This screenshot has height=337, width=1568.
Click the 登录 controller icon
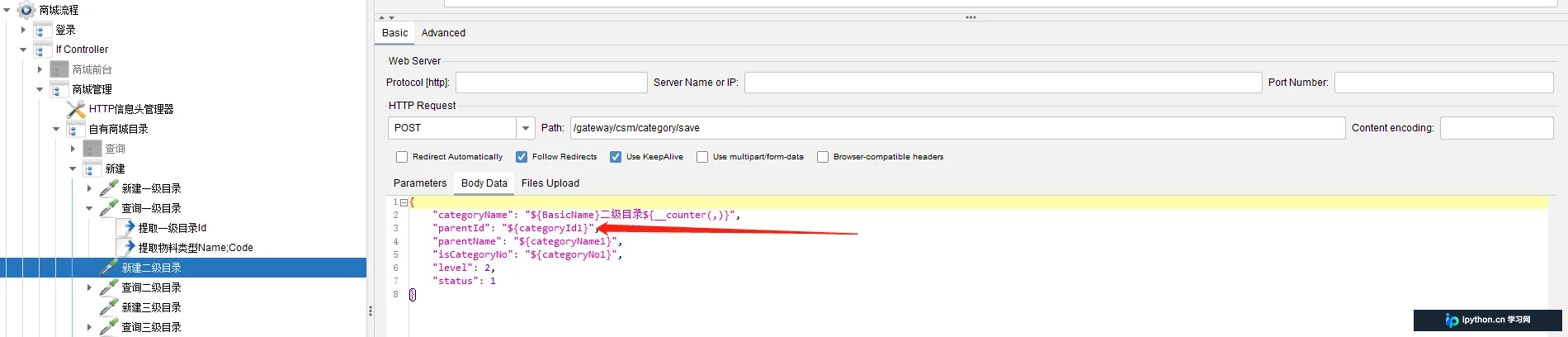click(x=43, y=30)
